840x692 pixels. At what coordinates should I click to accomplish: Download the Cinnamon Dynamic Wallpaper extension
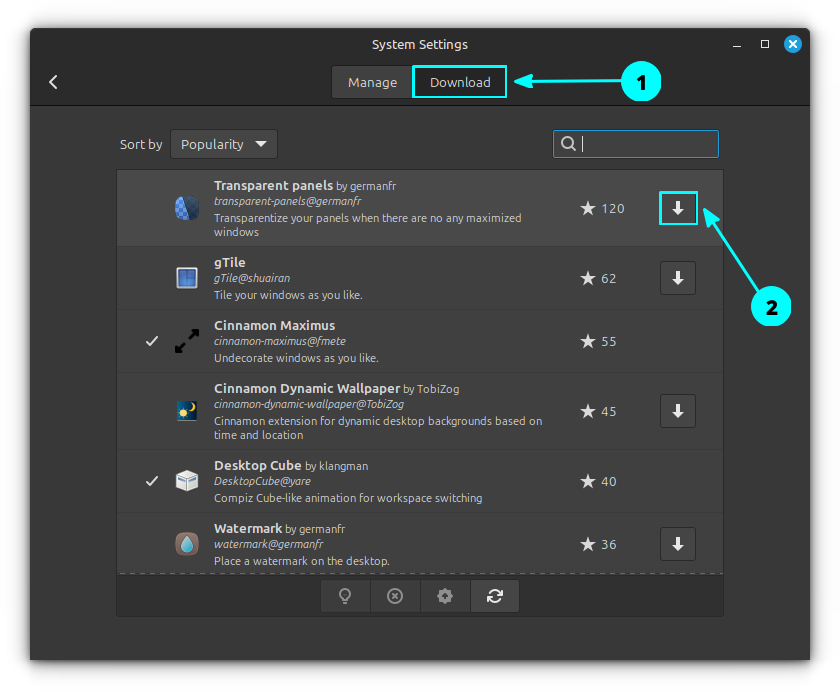[x=678, y=410]
